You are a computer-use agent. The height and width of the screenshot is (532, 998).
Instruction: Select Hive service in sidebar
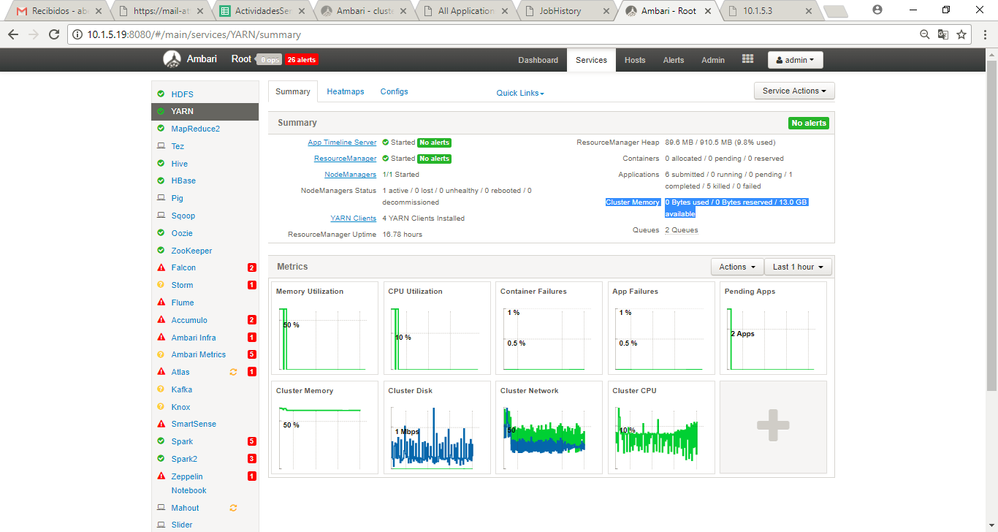point(179,164)
